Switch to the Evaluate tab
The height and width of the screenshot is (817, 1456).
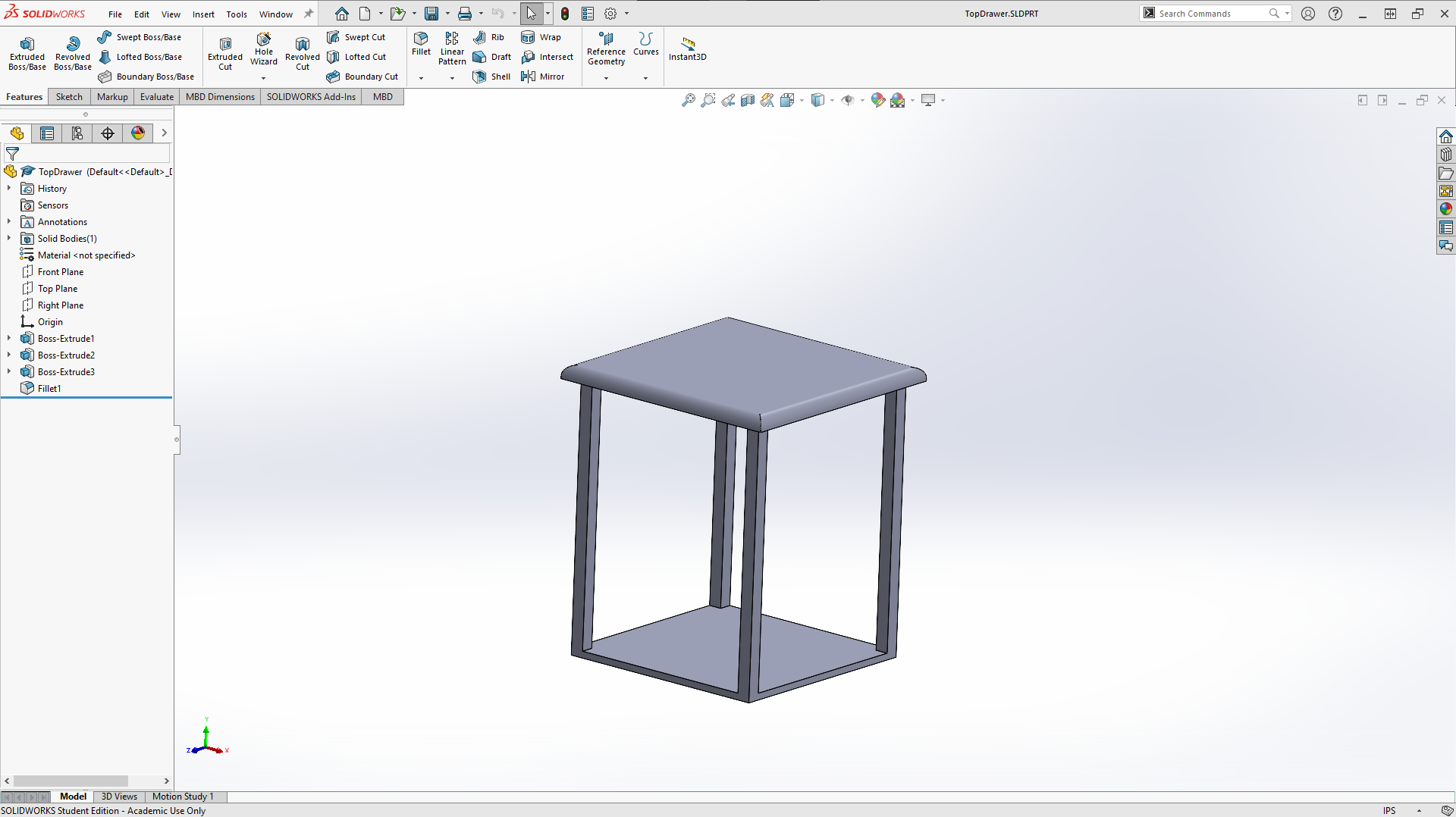(x=156, y=96)
